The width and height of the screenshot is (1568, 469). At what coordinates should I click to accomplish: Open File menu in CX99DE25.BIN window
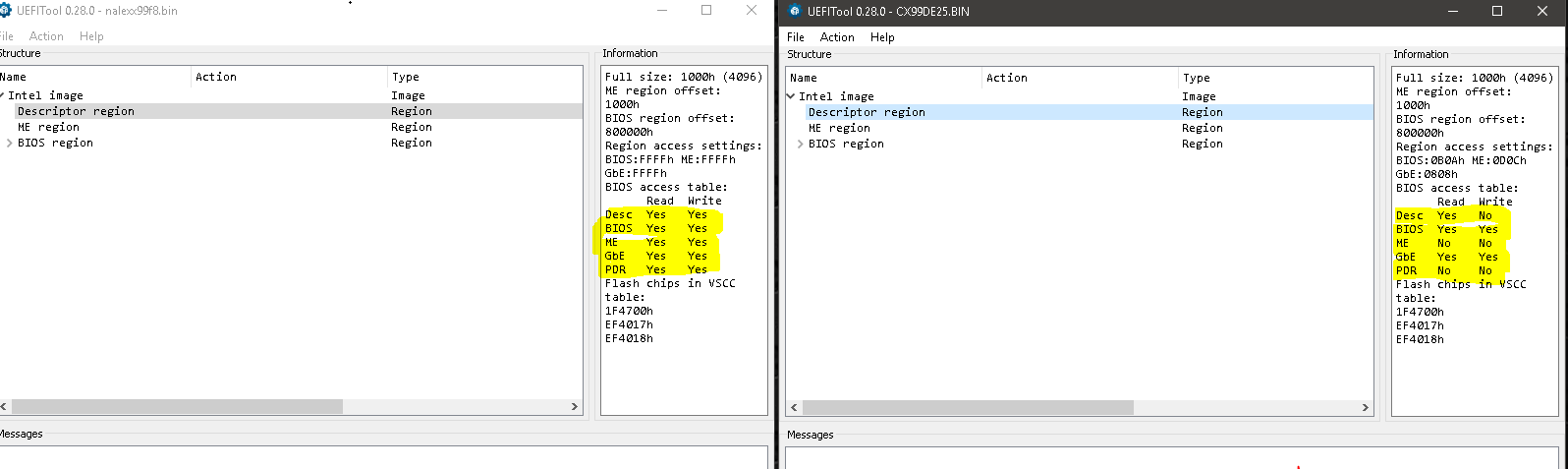click(x=796, y=37)
